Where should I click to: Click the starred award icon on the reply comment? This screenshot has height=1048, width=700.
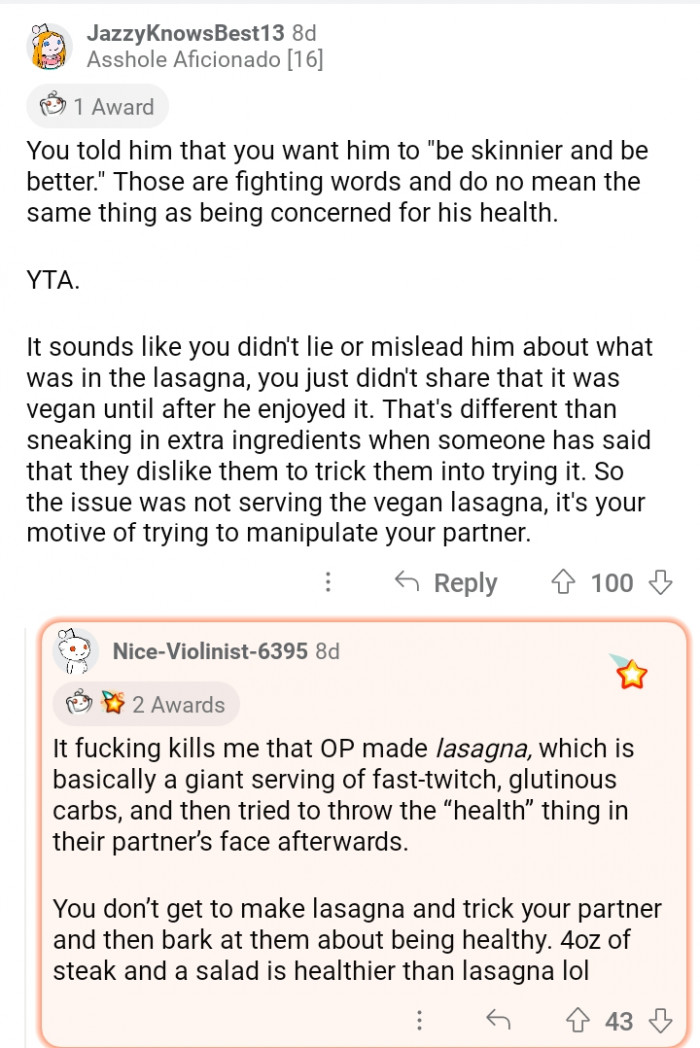pyautogui.click(x=631, y=674)
